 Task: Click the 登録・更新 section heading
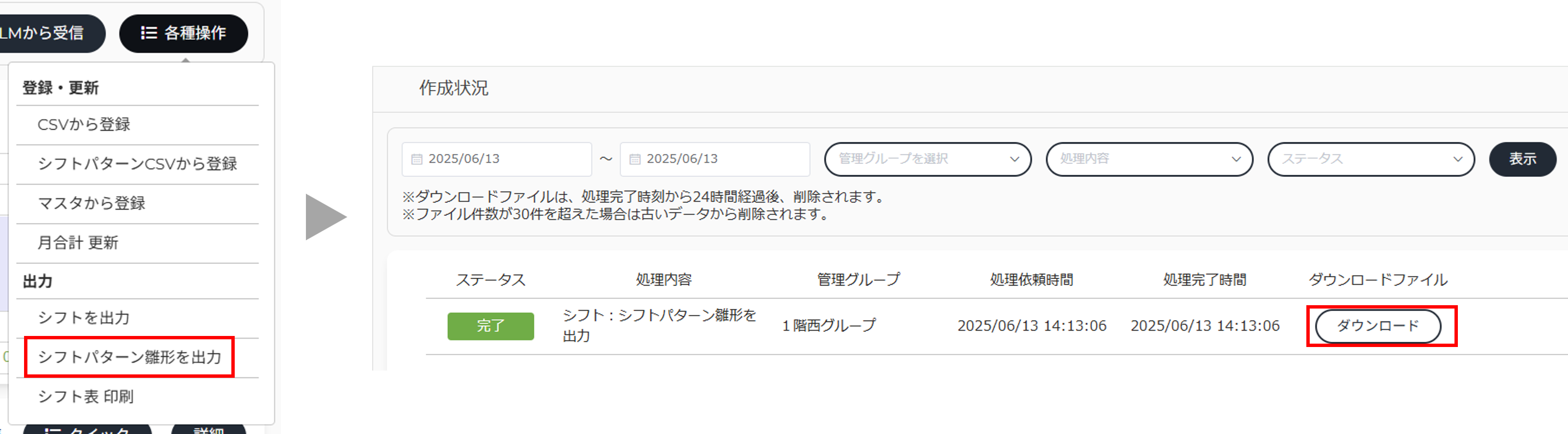(60, 88)
